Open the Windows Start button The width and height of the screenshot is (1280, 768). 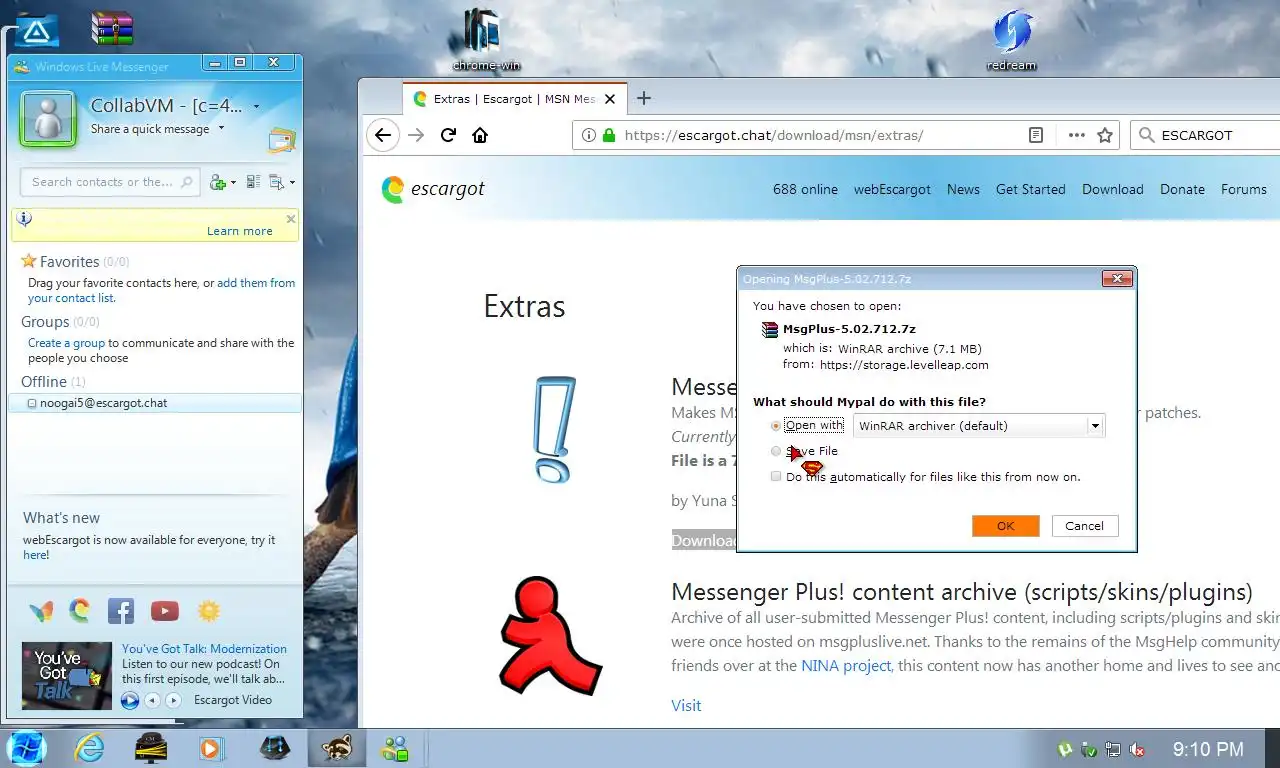click(x=26, y=747)
